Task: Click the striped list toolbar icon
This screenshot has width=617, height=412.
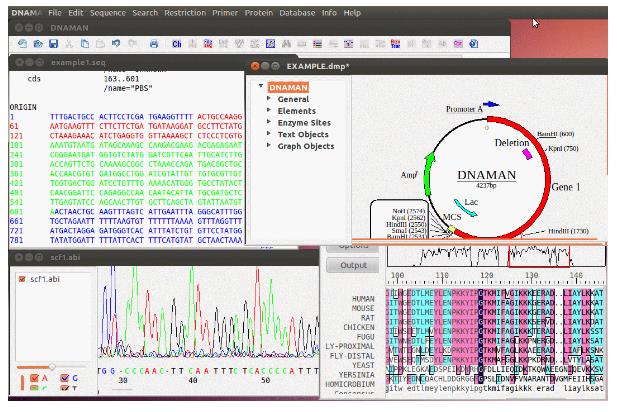Action: click(x=317, y=44)
